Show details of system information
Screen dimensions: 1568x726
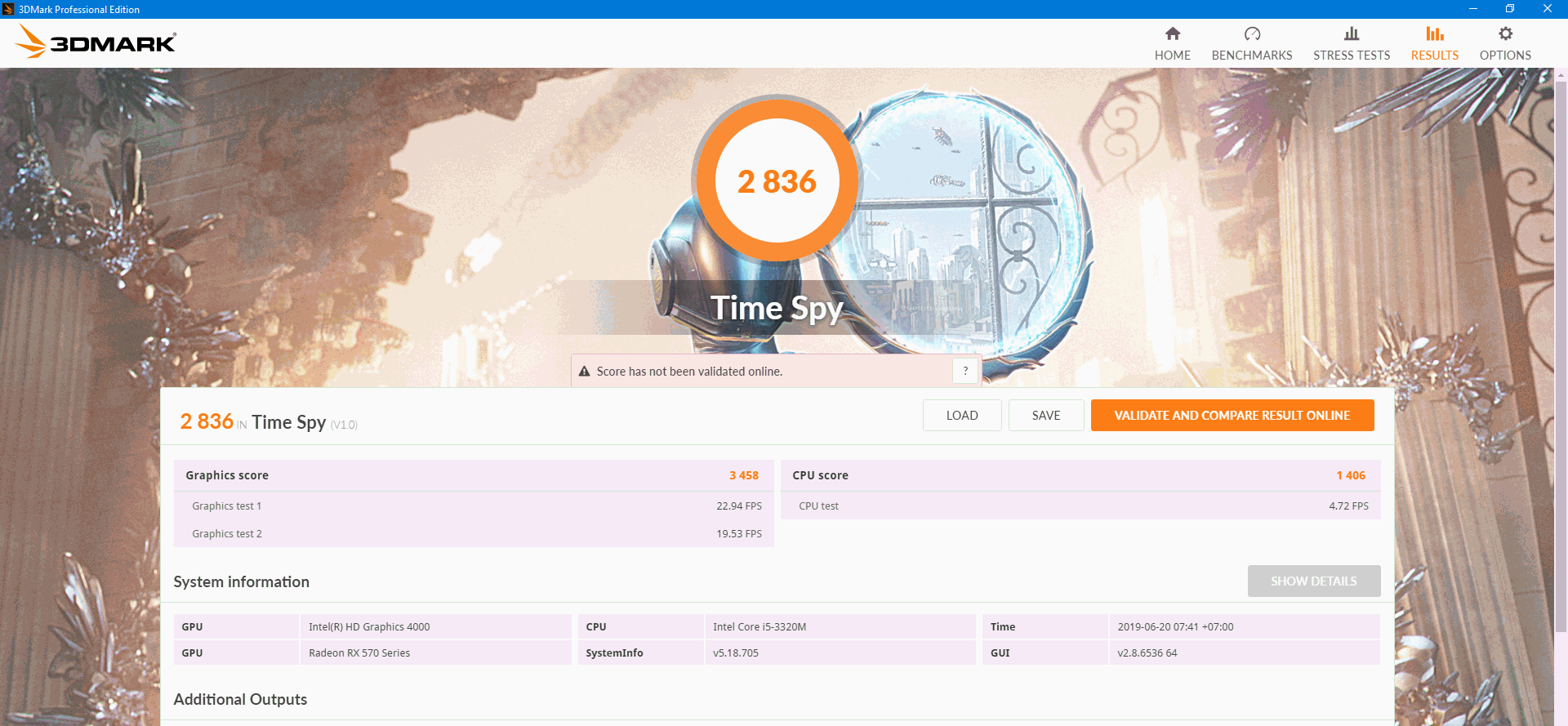[x=1313, y=581]
